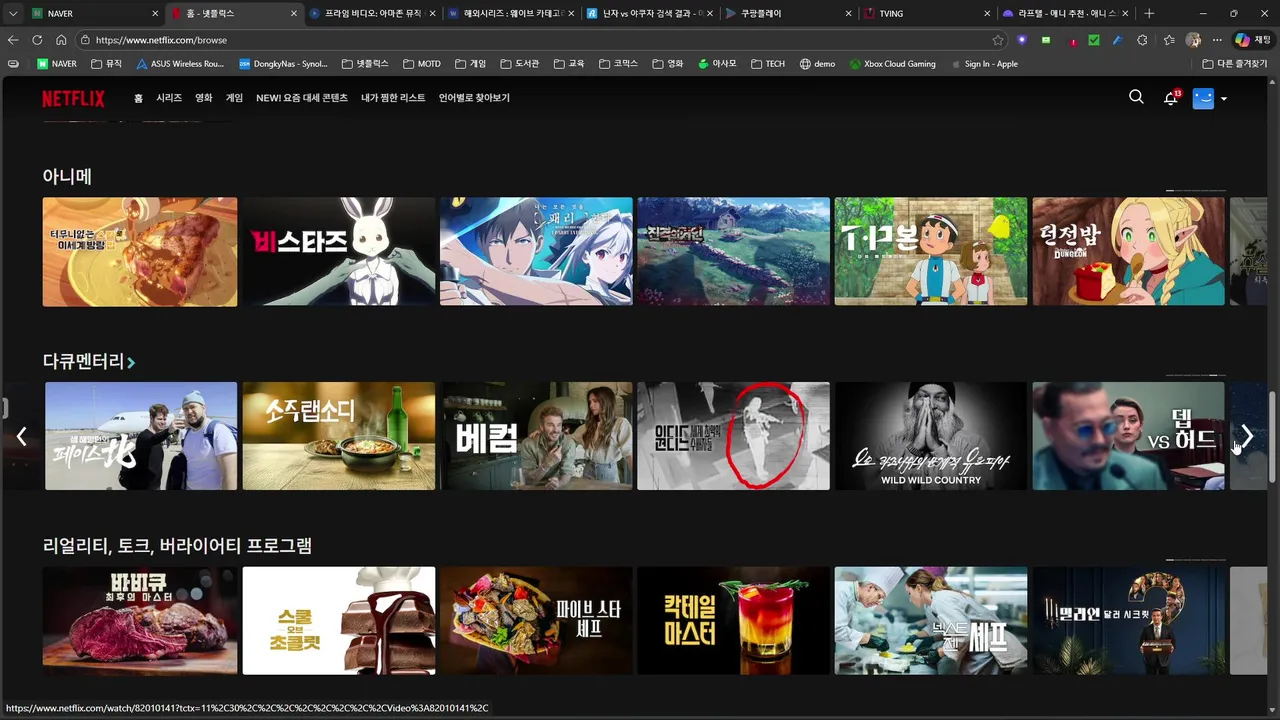Open 언어별로 찾아보기 menu
1280x720 pixels.
pos(474,98)
